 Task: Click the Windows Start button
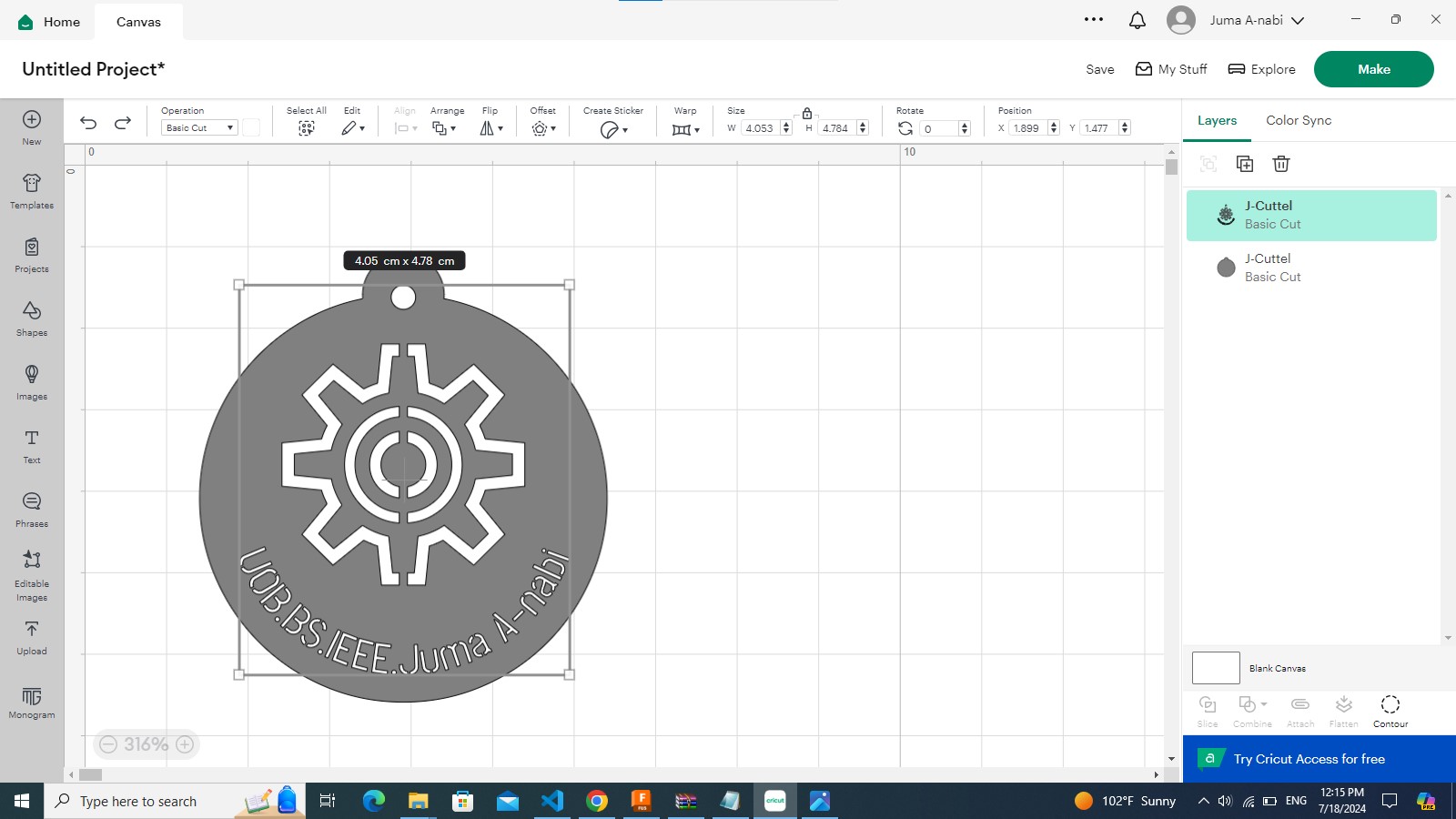pyautogui.click(x=22, y=801)
